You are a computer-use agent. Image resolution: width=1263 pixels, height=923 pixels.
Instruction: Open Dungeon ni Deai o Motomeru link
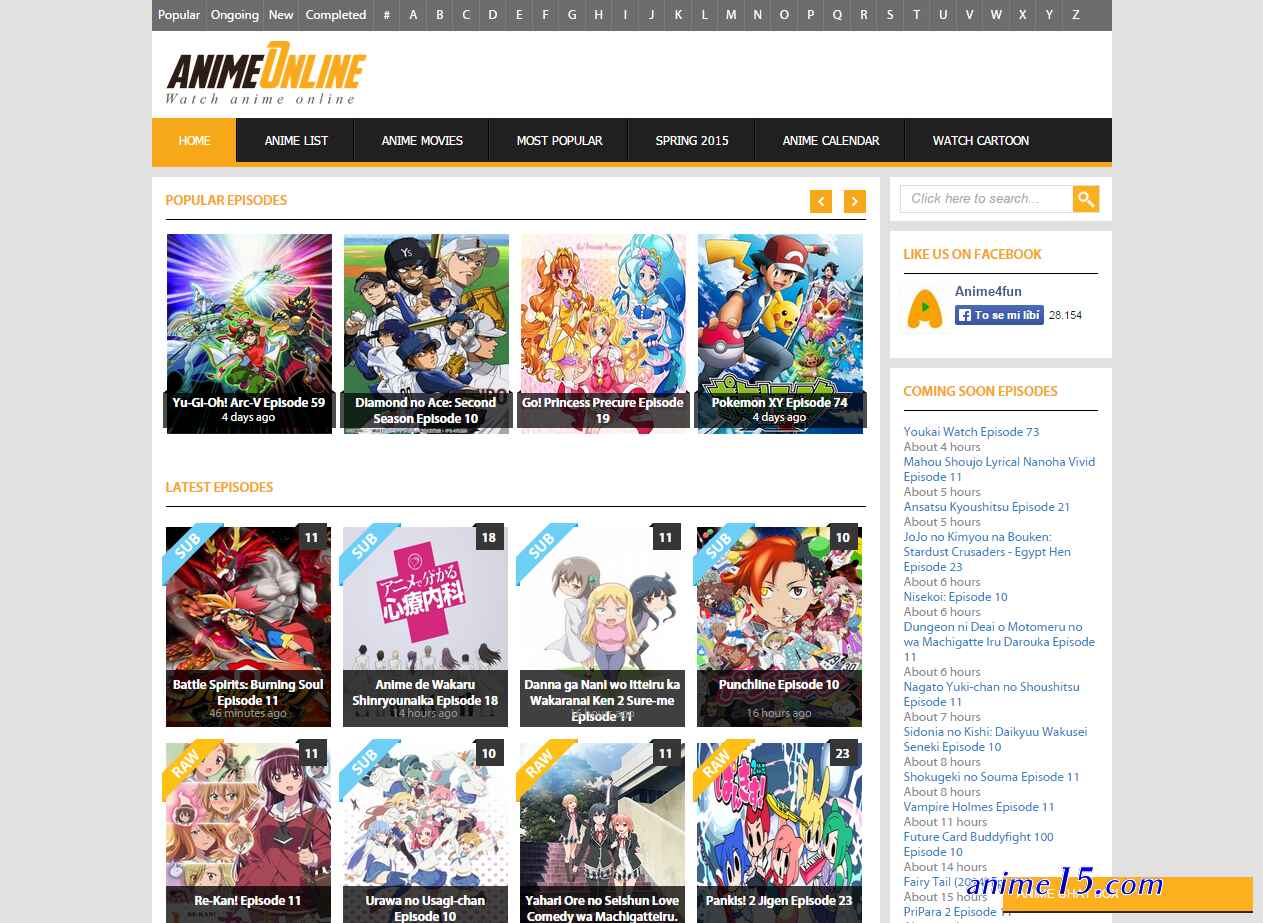tap(999, 642)
